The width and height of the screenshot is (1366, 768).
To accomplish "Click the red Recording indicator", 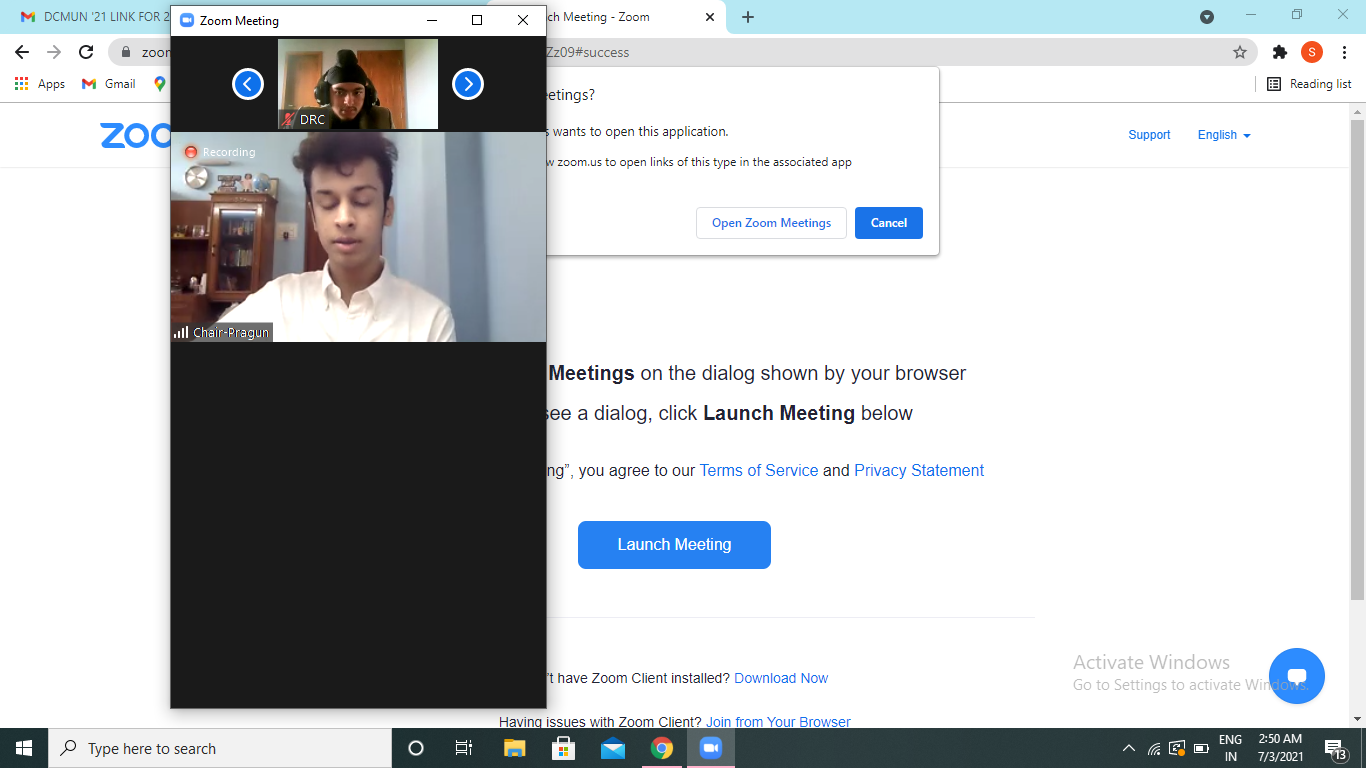I will [219, 152].
